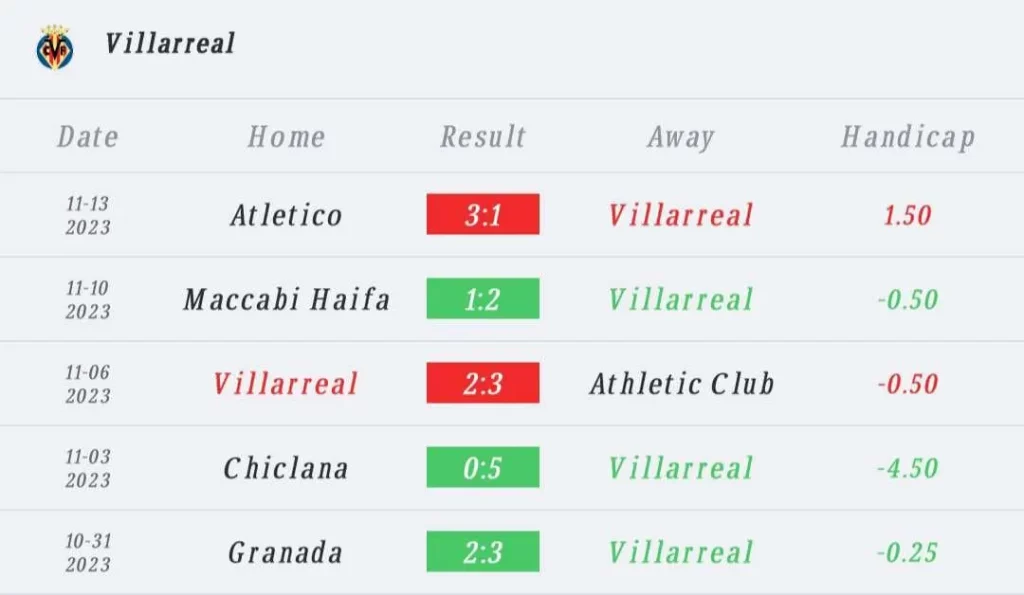1024x595 pixels.
Task: Open the Villarreal team title
Action: coord(170,44)
